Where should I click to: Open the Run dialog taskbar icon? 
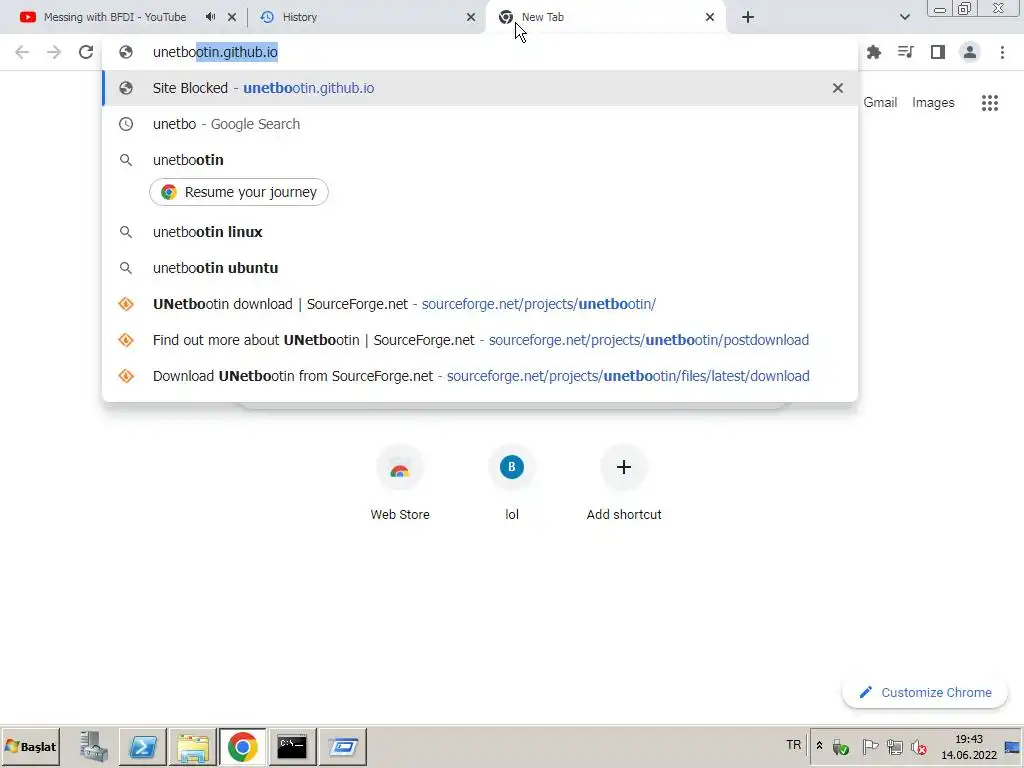[x=343, y=746]
